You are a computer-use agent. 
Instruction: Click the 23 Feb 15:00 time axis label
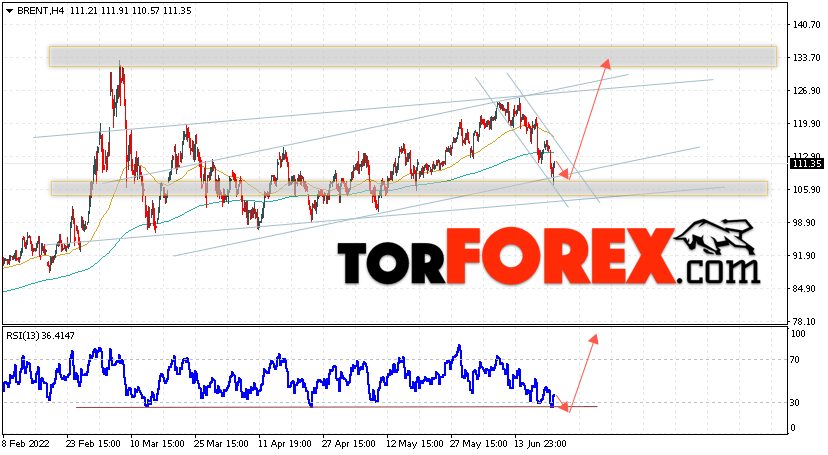click(93, 444)
